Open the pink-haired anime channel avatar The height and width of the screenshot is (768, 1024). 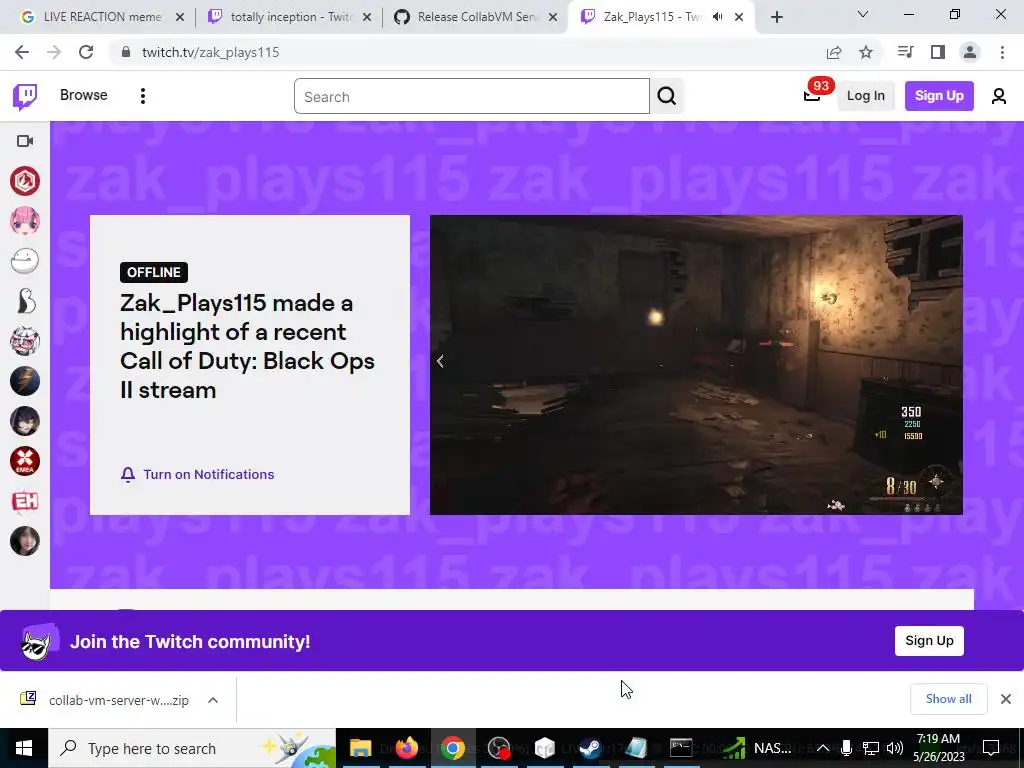pyautogui.click(x=25, y=221)
